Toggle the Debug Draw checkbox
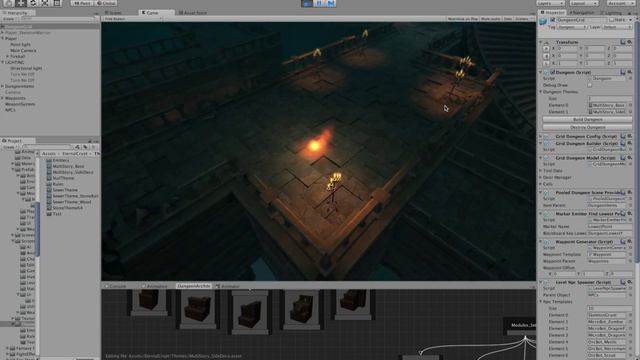The width and height of the screenshot is (640, 360). pyautogui.click(x=590, y=85)
